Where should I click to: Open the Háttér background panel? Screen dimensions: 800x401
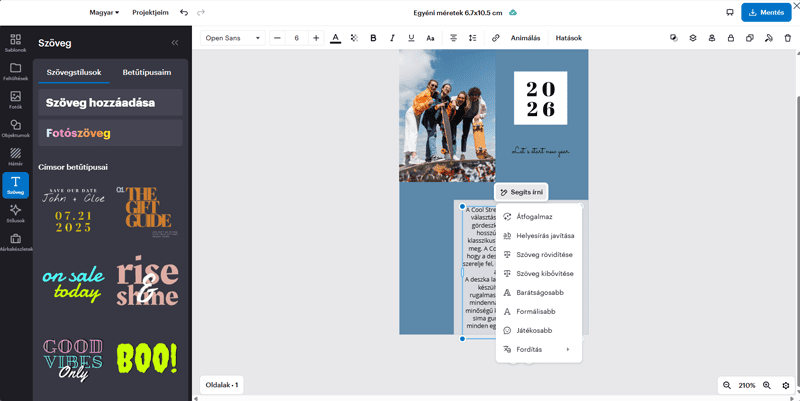(16, 157)
